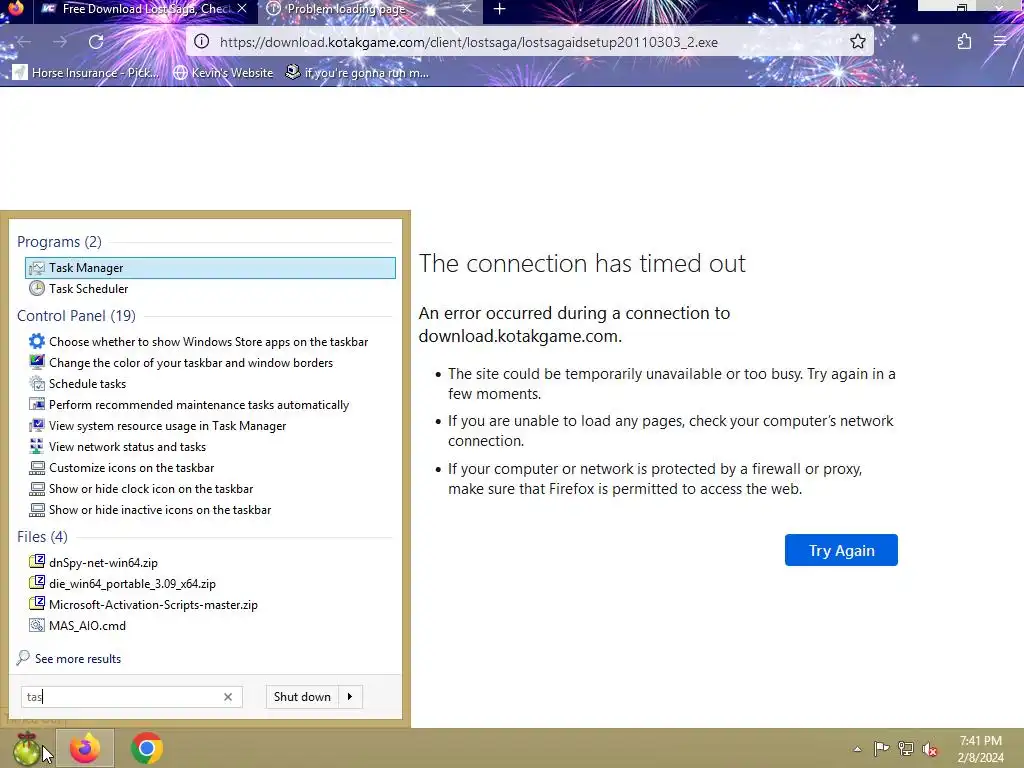Screen dimensions: 1024x768
Task: Launch Chrome from the taskbar
Action: [x=147, y=748]
